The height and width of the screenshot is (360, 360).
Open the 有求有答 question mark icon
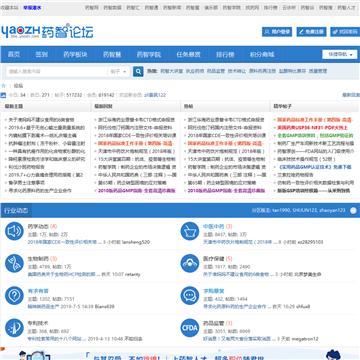click(14, 295)
